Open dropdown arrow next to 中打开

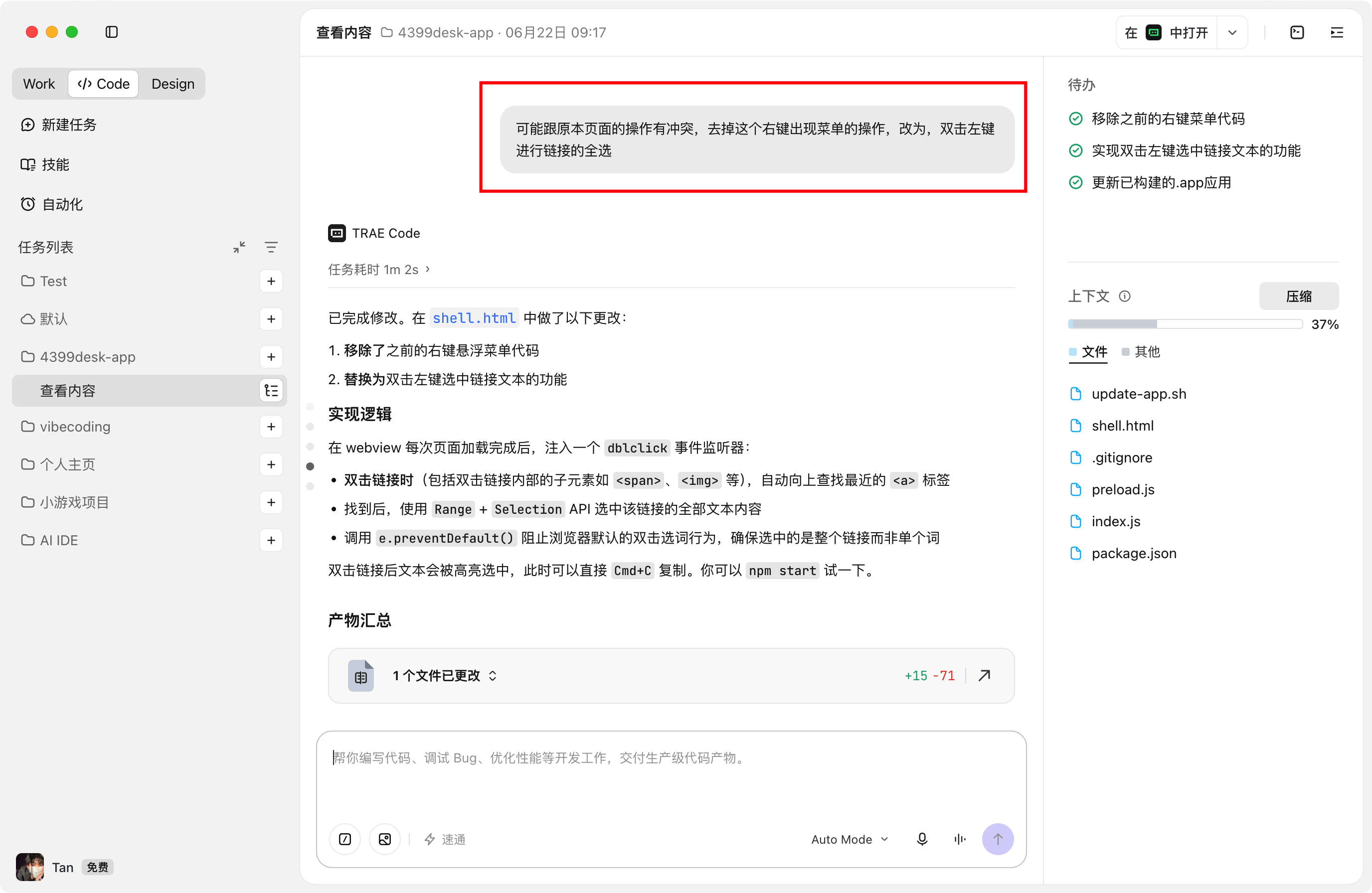[x=1232, y=33]
